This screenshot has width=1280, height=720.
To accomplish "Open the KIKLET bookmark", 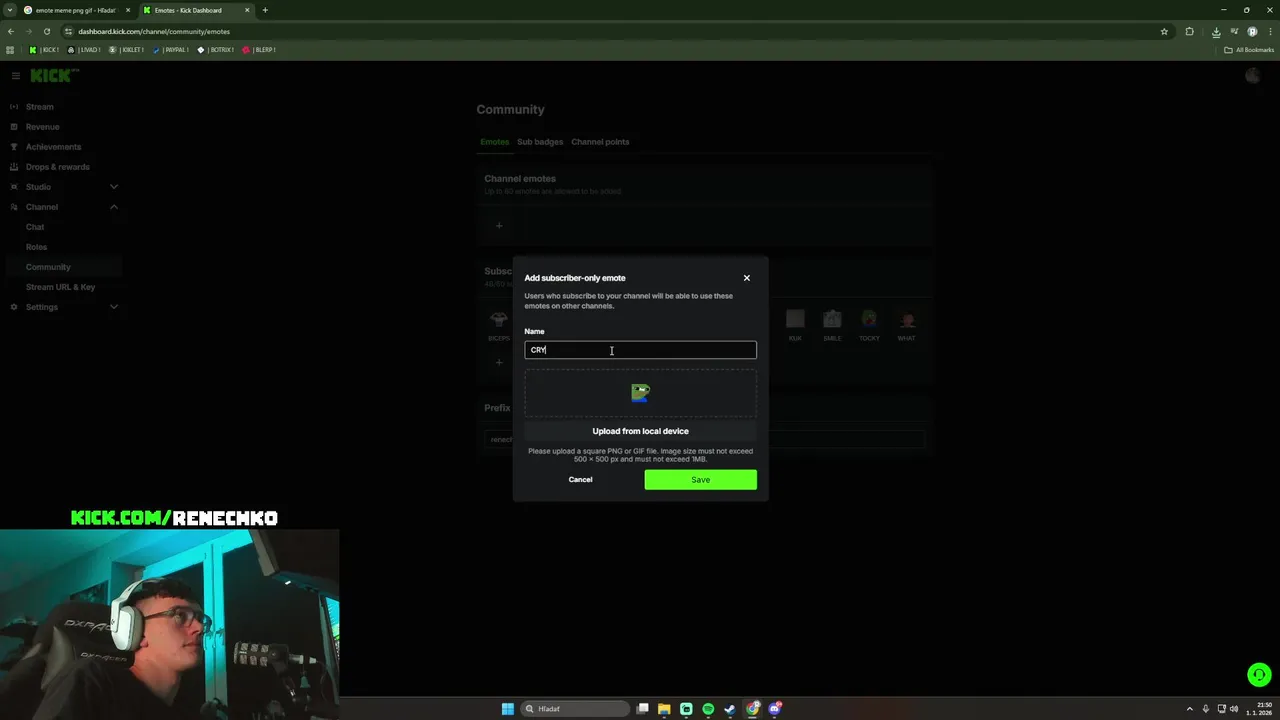I will click(126, 49).
